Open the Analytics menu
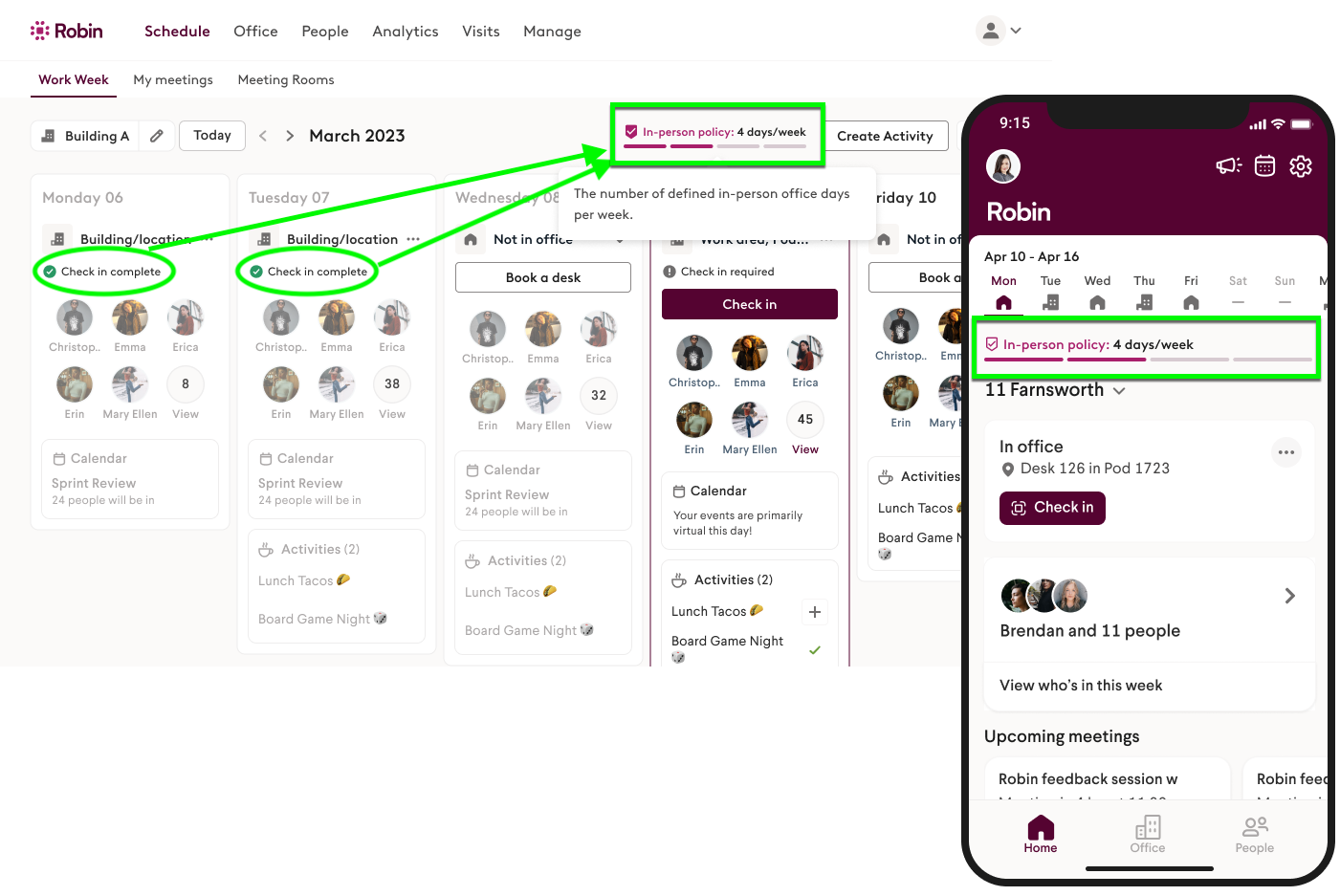The height and width of the screenshot is (896, 1340). pos(406,32)
